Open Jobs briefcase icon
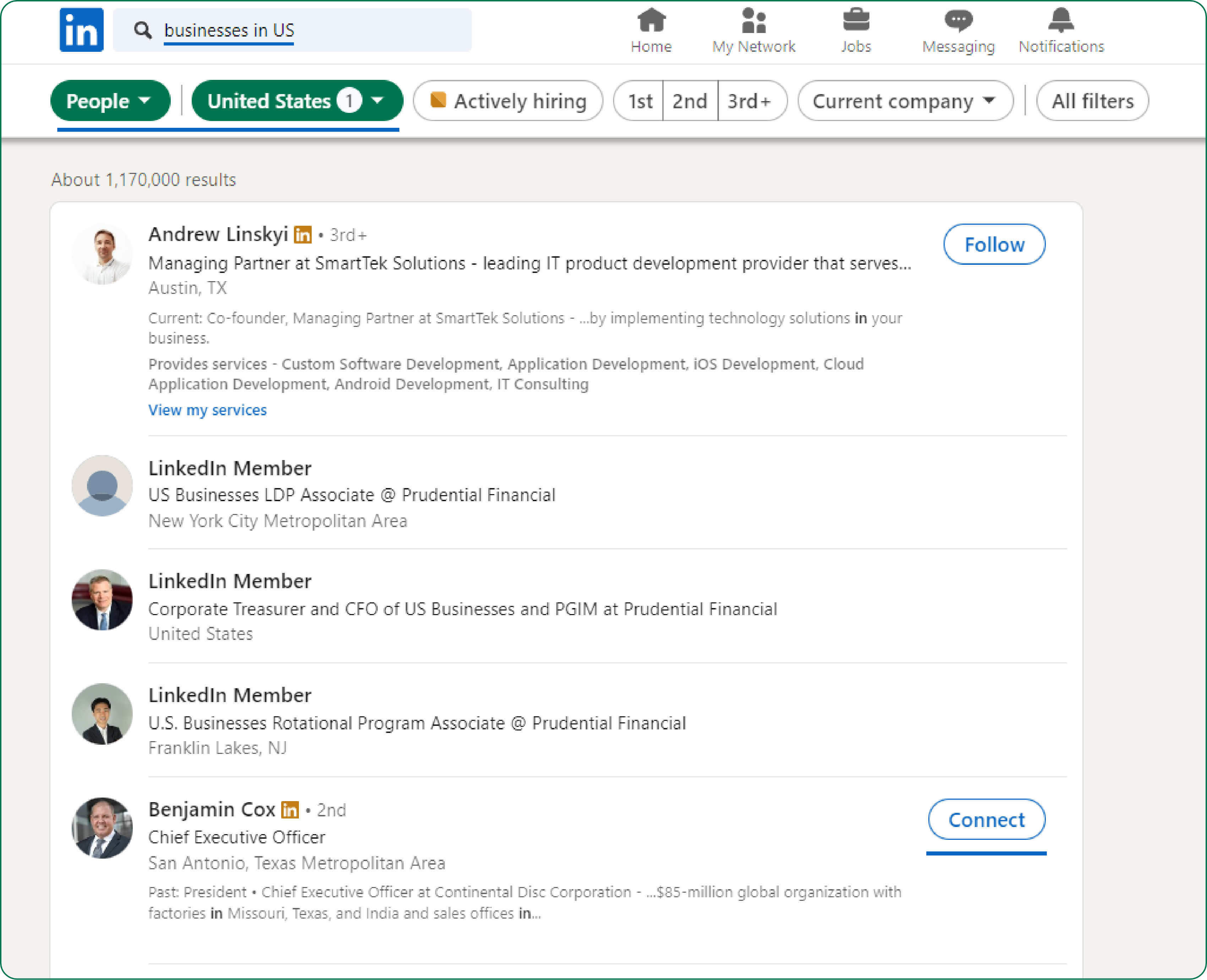1207x980 pixels. [x=856, y=20]
